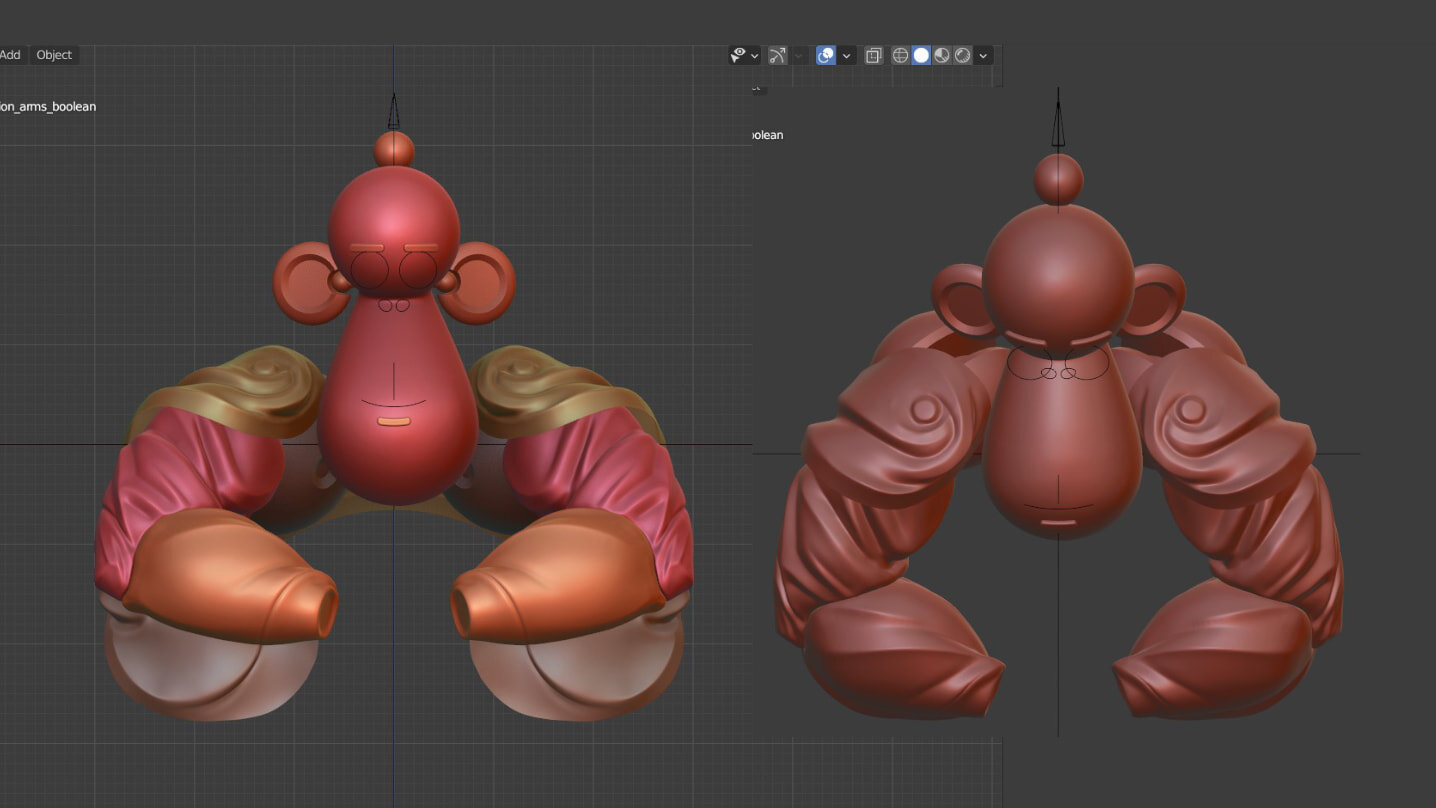Switch to rendered viewport shading
The width and height of the screenshot is (1436, 808).
click(963, 55)
